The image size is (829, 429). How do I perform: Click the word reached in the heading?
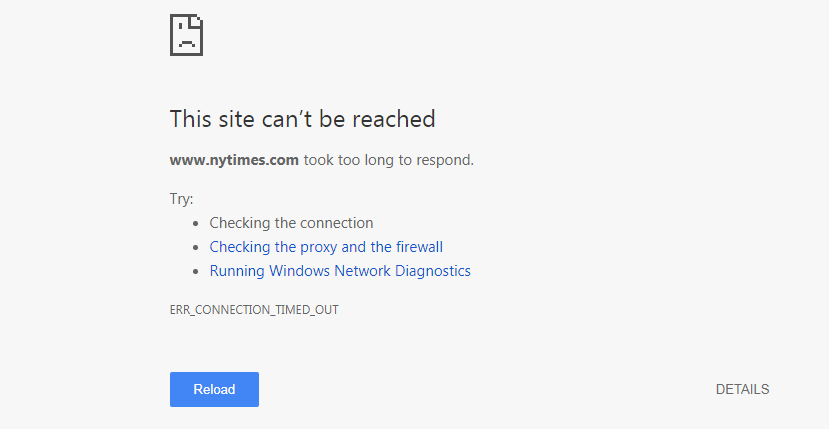pos(394,118)
